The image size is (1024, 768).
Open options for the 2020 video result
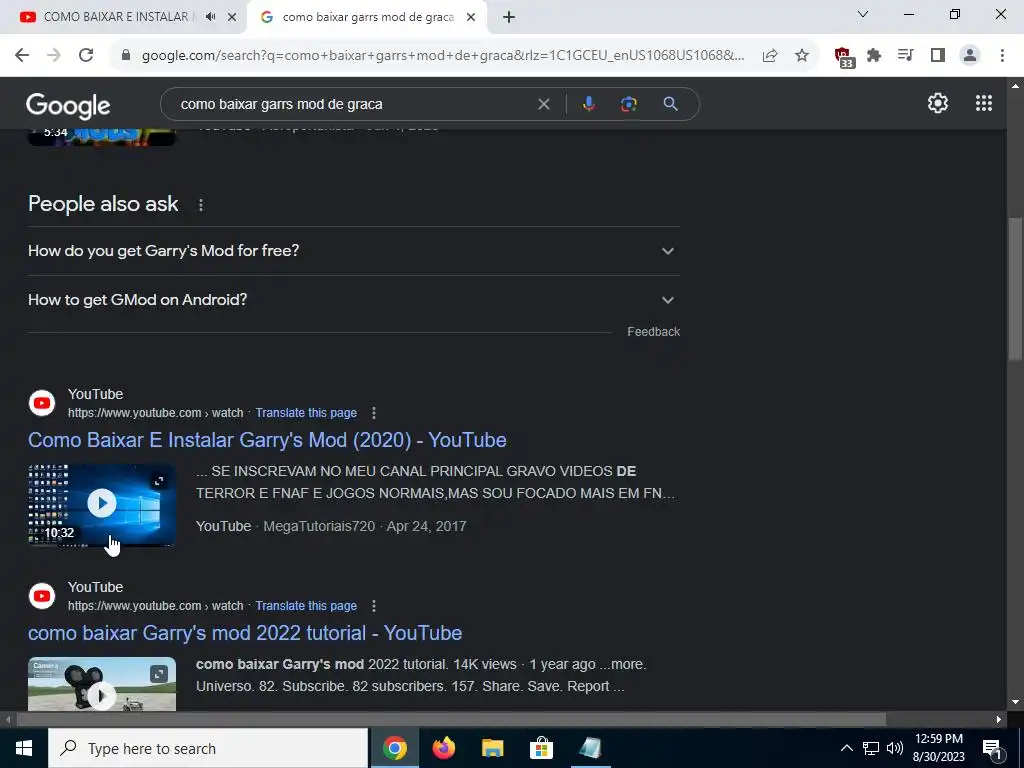tap(374, 413)
